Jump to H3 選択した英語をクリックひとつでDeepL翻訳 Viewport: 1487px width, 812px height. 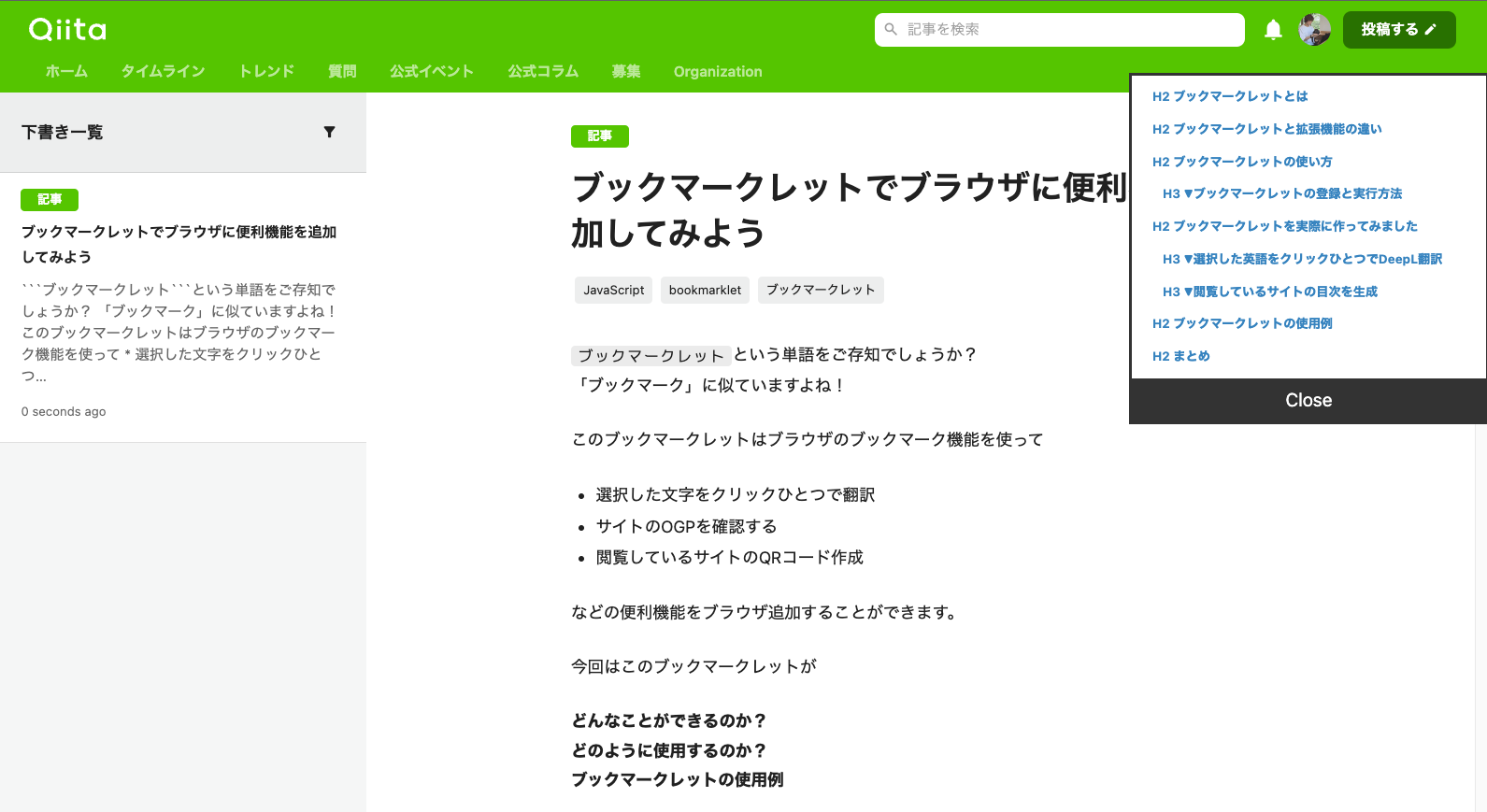click(1302, 259)
